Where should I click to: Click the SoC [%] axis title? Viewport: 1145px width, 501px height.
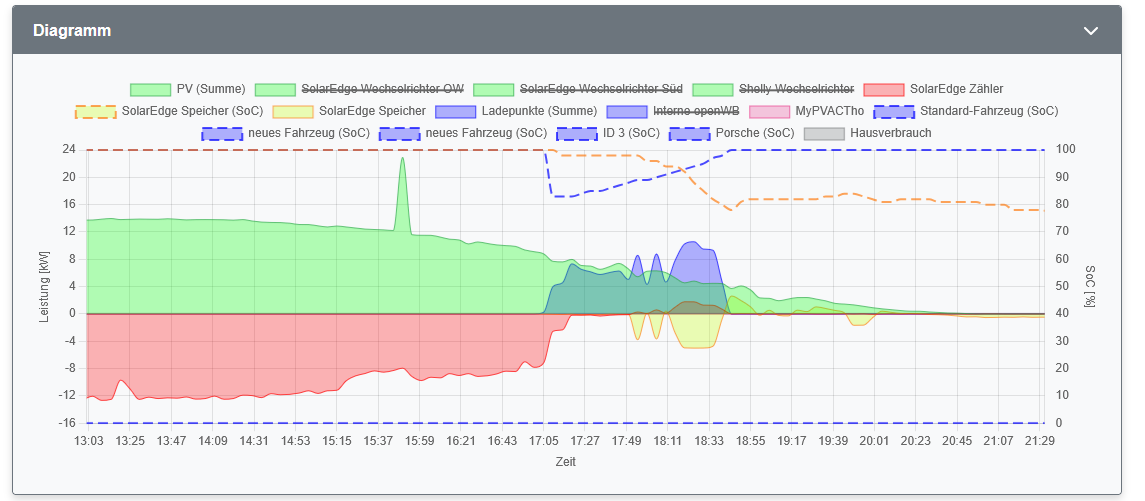(x=1090, y=286)
